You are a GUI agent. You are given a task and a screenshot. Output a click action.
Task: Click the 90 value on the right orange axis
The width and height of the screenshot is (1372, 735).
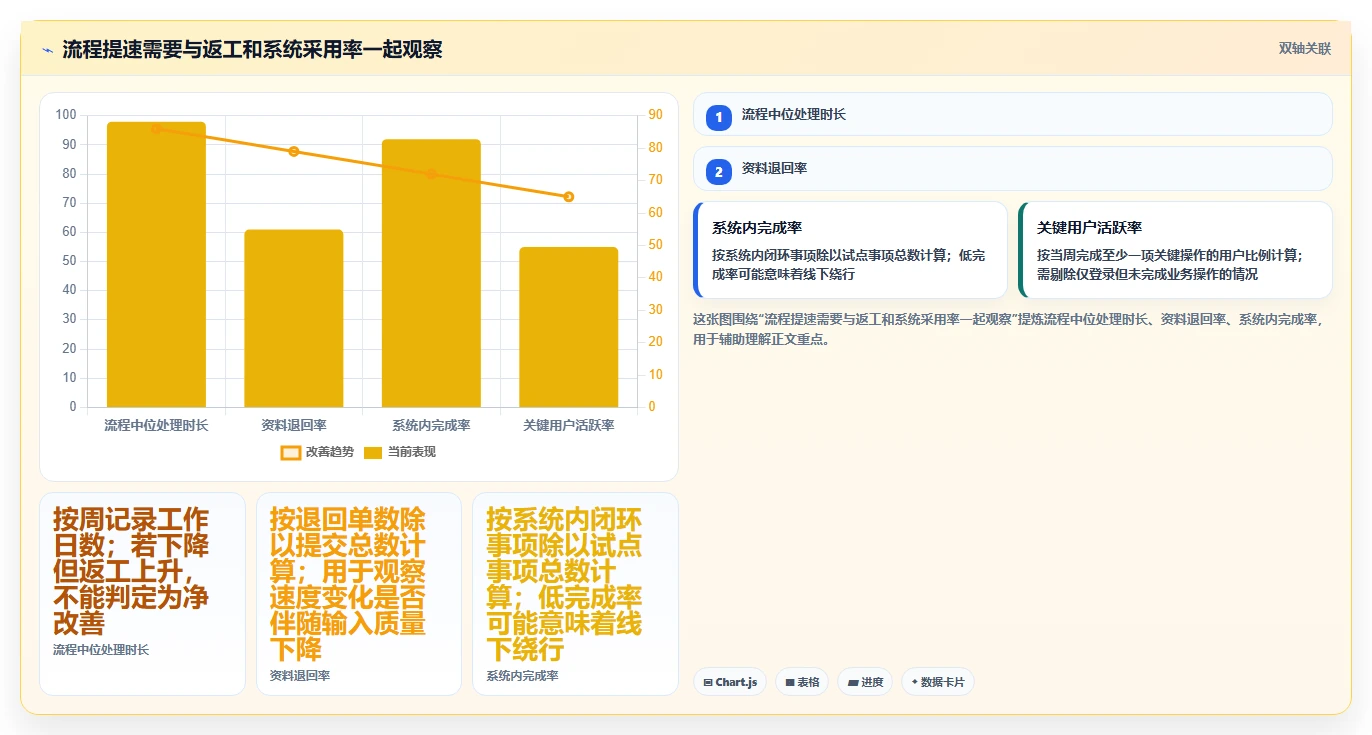coord(655,115)
